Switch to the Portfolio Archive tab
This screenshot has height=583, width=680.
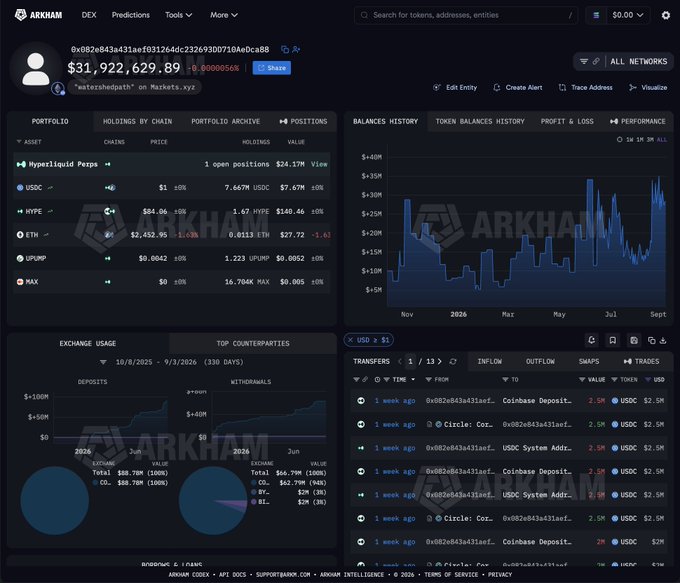point(226,121)
